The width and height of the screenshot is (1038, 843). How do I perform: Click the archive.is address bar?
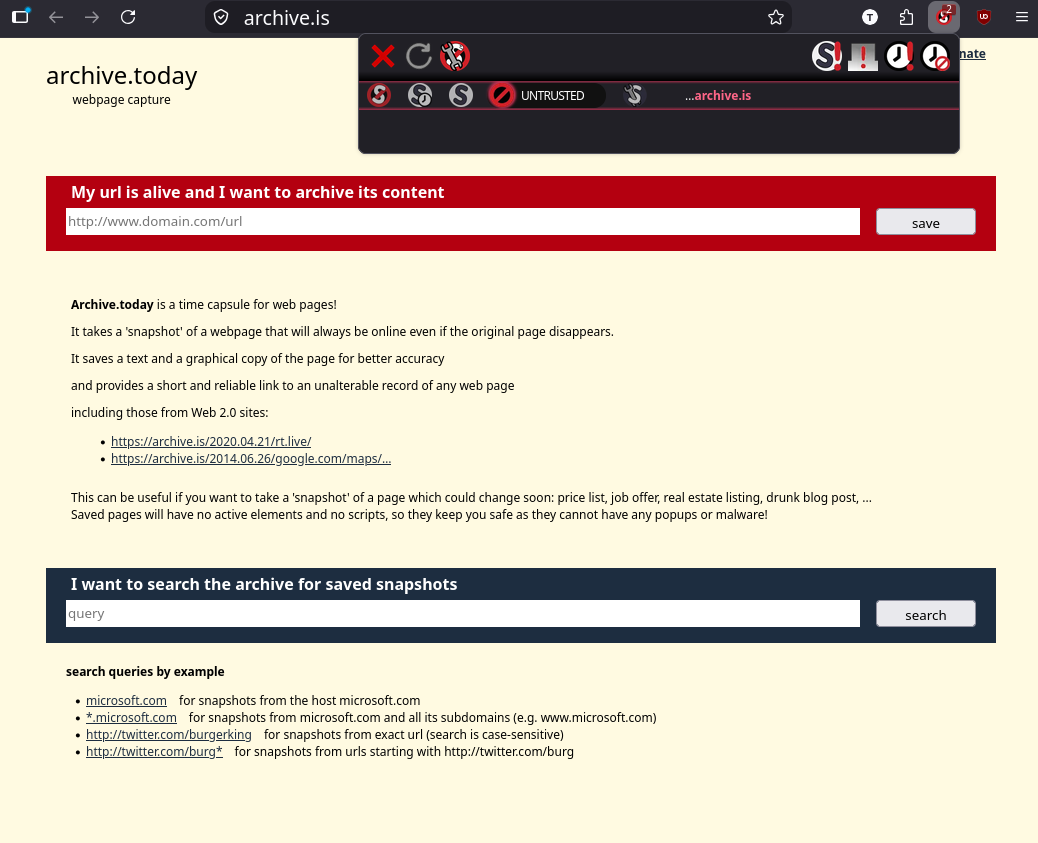496,18
